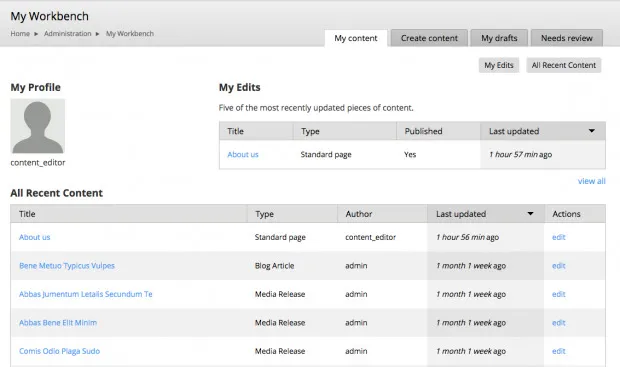Viewport: 620px width, 367px height.
Task: Click Last updated header in All Recent Content
Action: [461, 214]
